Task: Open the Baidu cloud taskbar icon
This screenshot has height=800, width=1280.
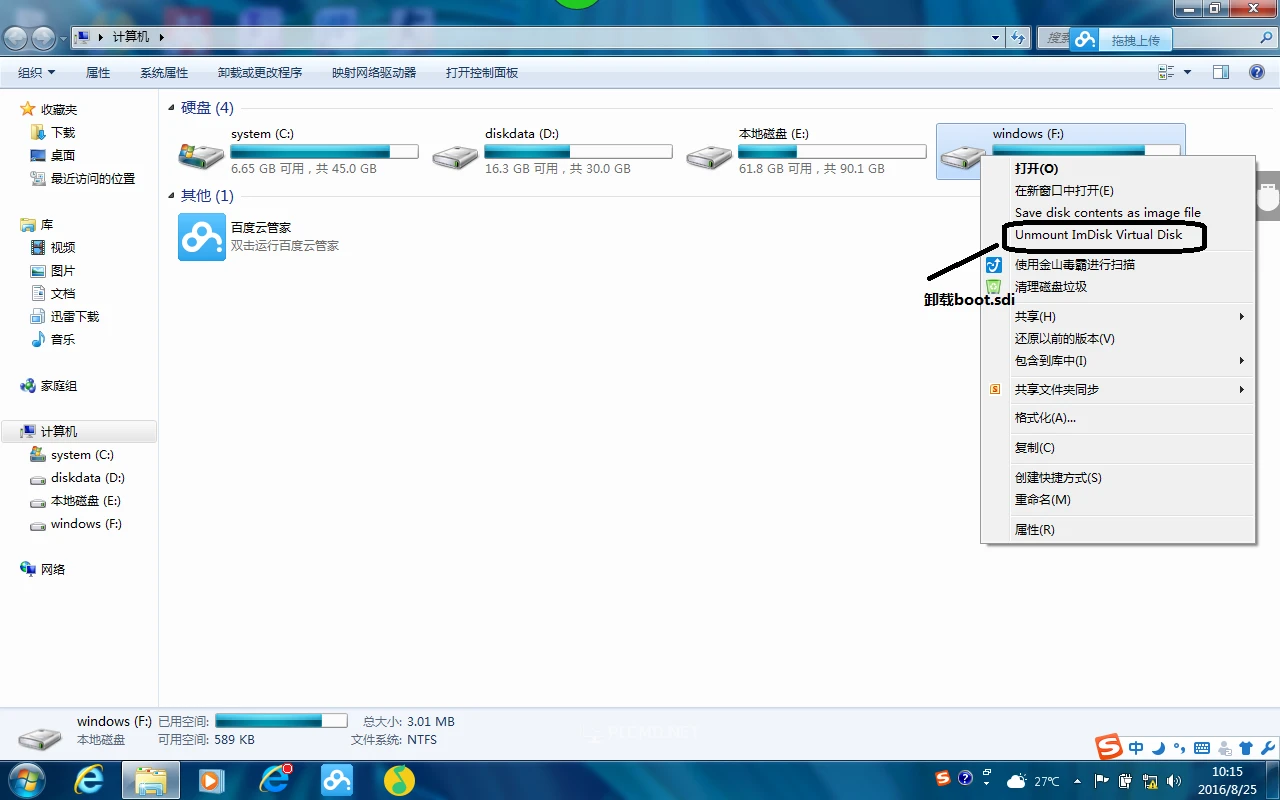Action: coord(337,780)
